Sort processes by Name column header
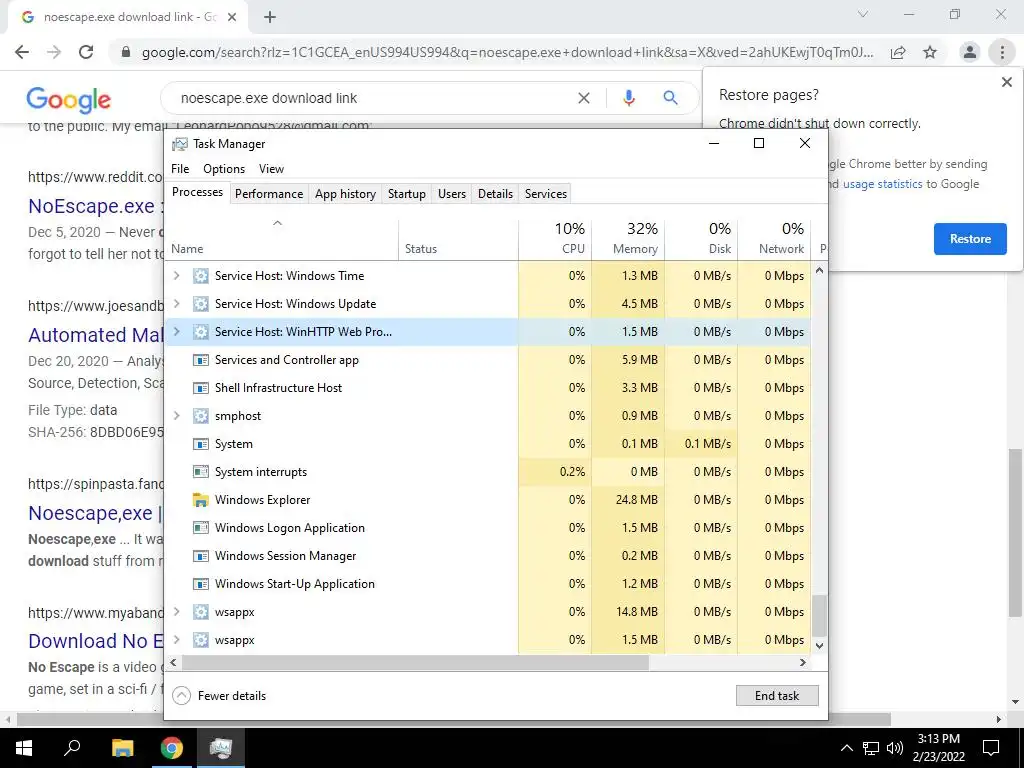Viewport: 1024px width, 768px height. tap(281, 240)
